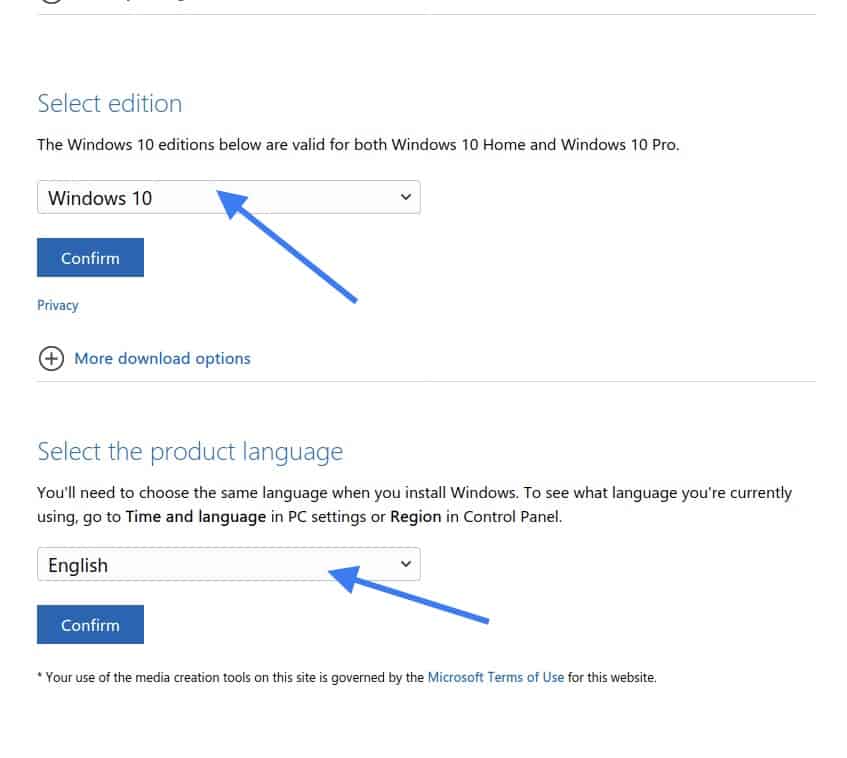Click the chevron arrow on the Windows 10 dropdown
This screenshot has width=847, height=758.
coord(406,197)
